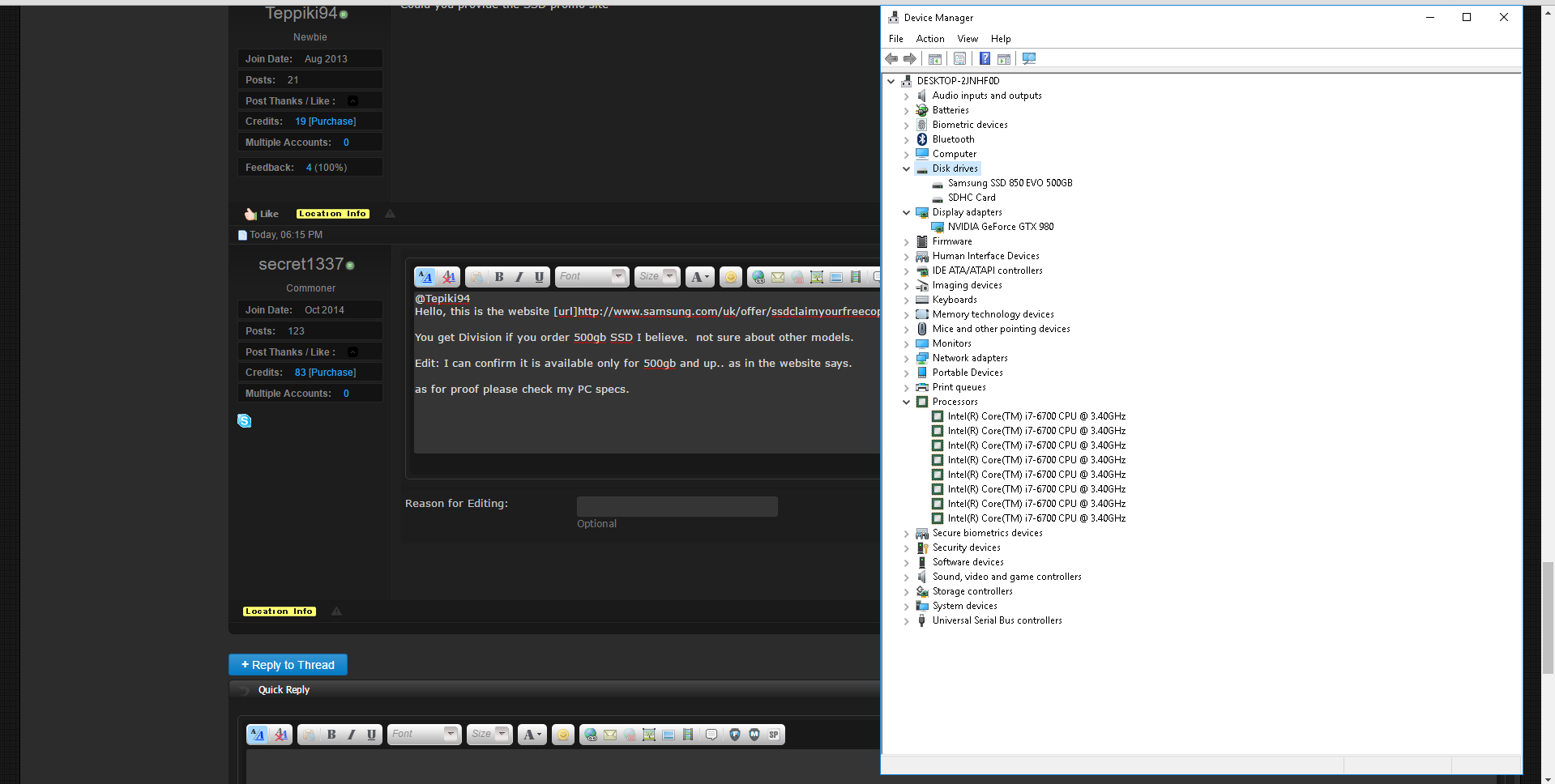This screenshot has height=784, width=1555.
Task: Open the Size dropdown in the edit post editor
Action: [x=656, y=277]
